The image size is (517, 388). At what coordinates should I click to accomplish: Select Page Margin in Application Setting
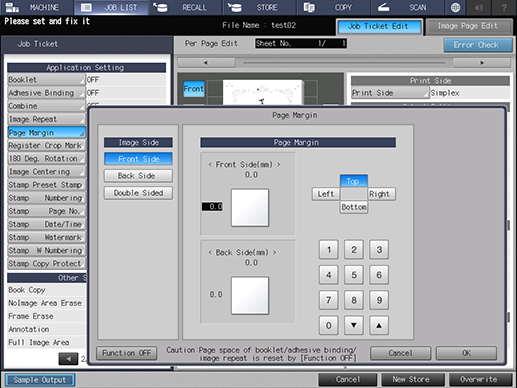click(46, 132)
